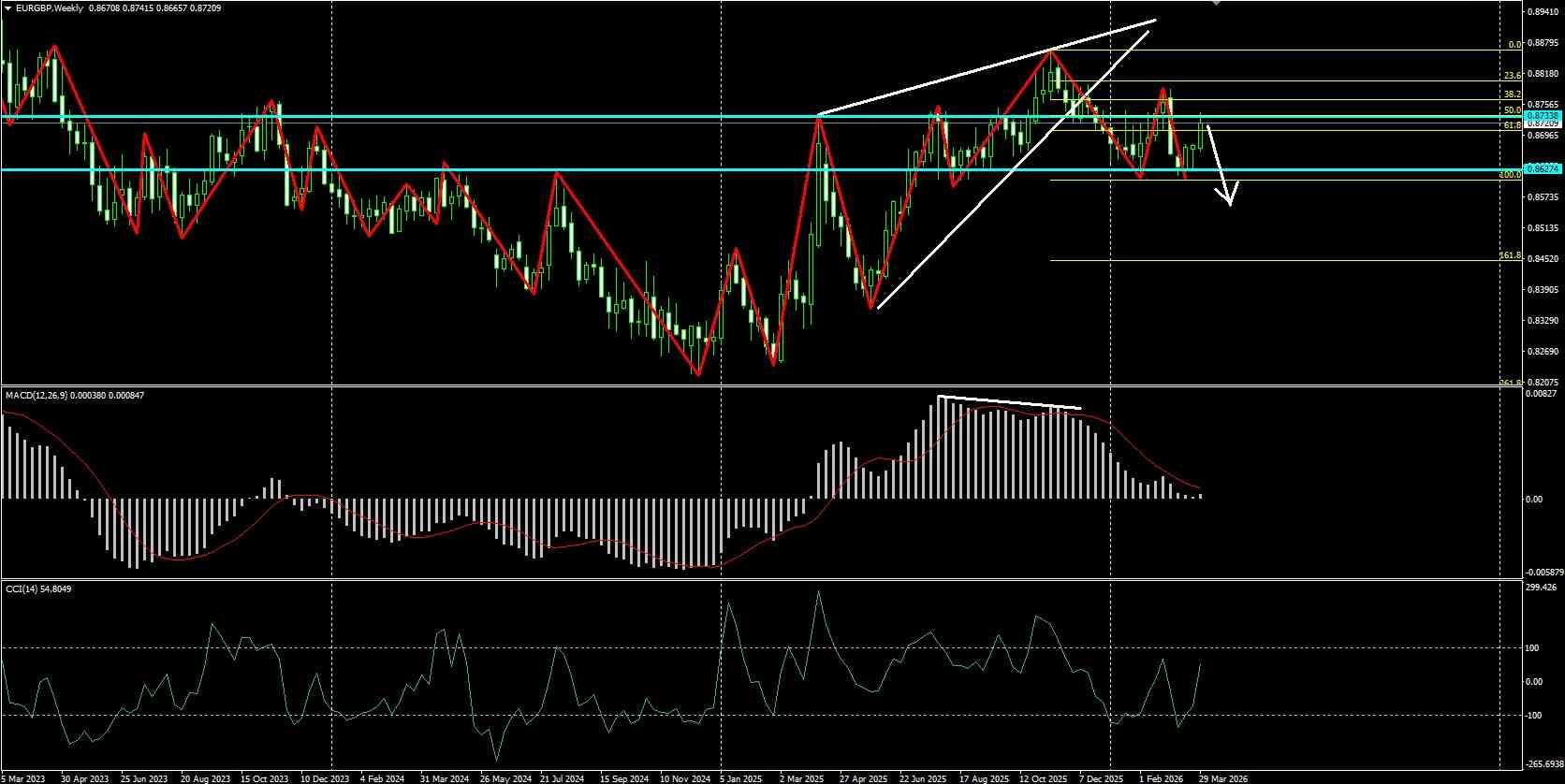Click the 12 Oct 2025 date label
This screenshot has width=1565, height=784.
[x=1044, y=778]
